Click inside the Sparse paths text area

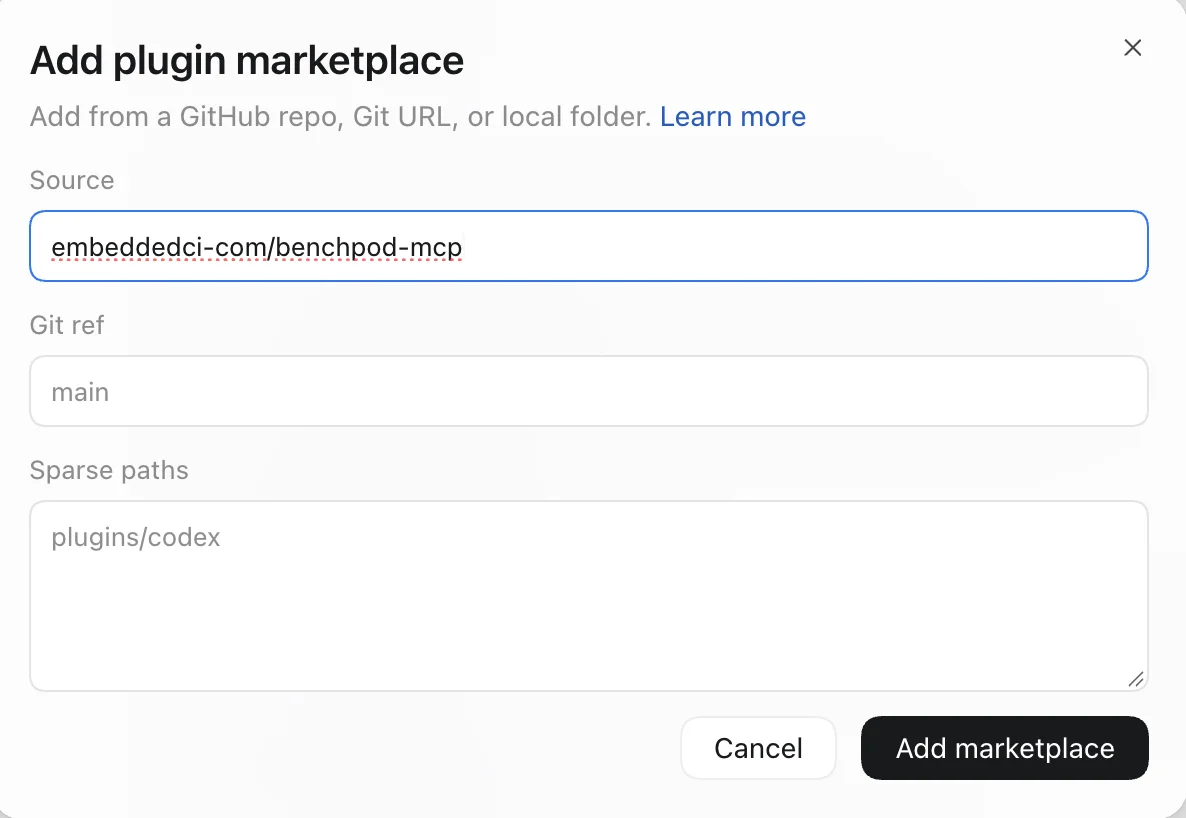pyautogui.click(x=588, y=596)
